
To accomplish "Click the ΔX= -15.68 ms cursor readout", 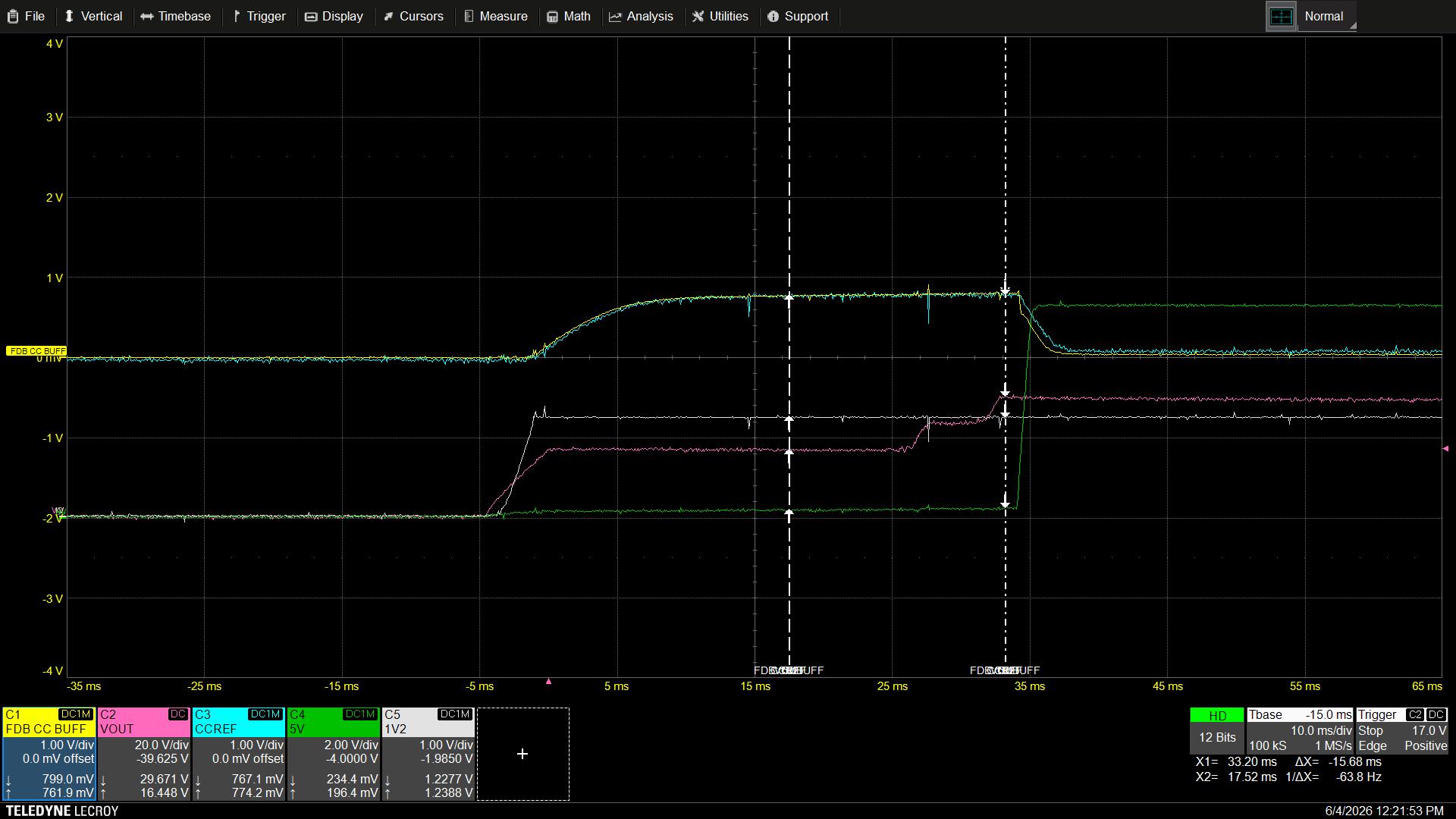I will (x=1338, y=762).
